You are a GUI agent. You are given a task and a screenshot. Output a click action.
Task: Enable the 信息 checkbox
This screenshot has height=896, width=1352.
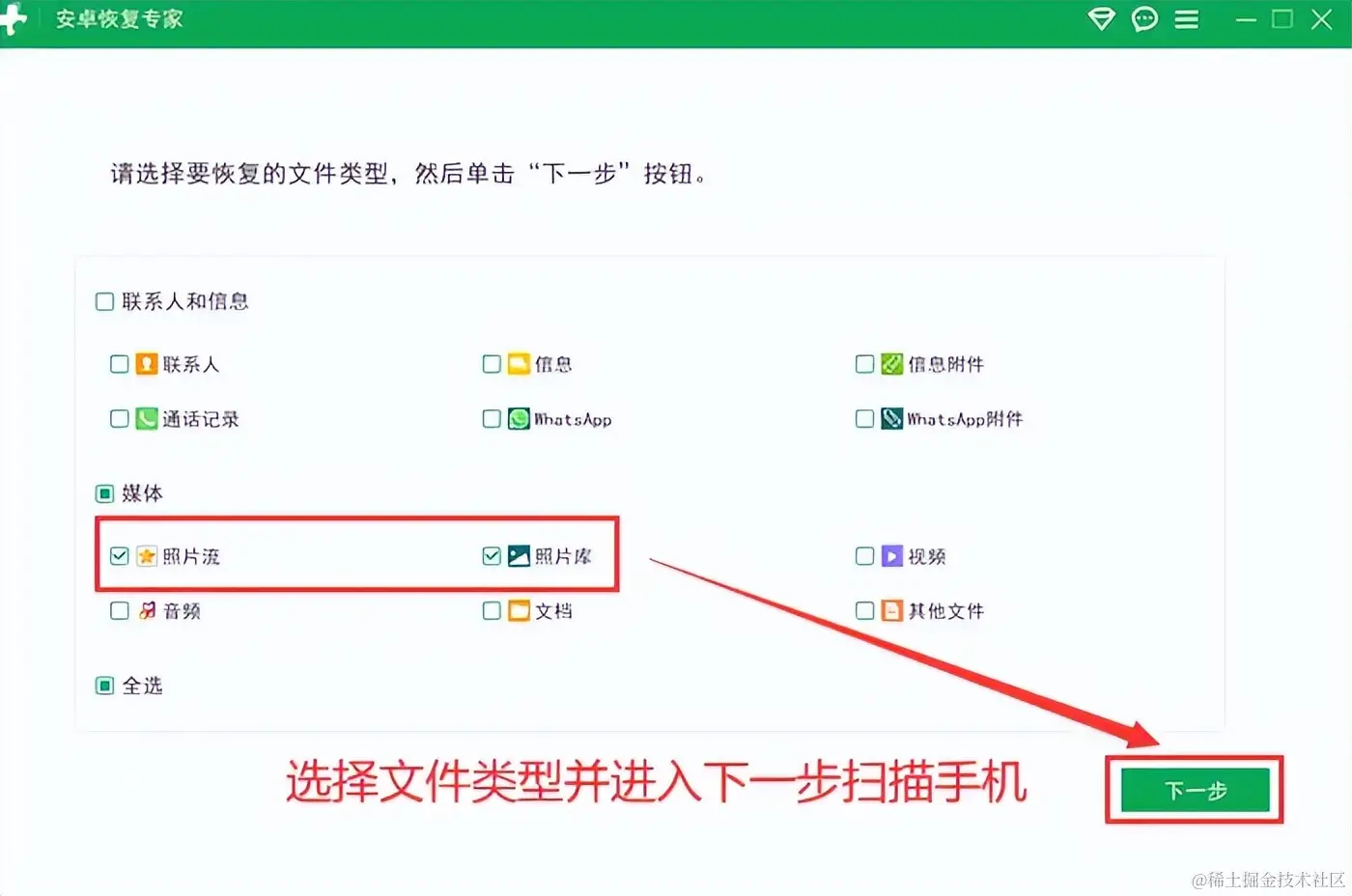(x=492, y=364)
